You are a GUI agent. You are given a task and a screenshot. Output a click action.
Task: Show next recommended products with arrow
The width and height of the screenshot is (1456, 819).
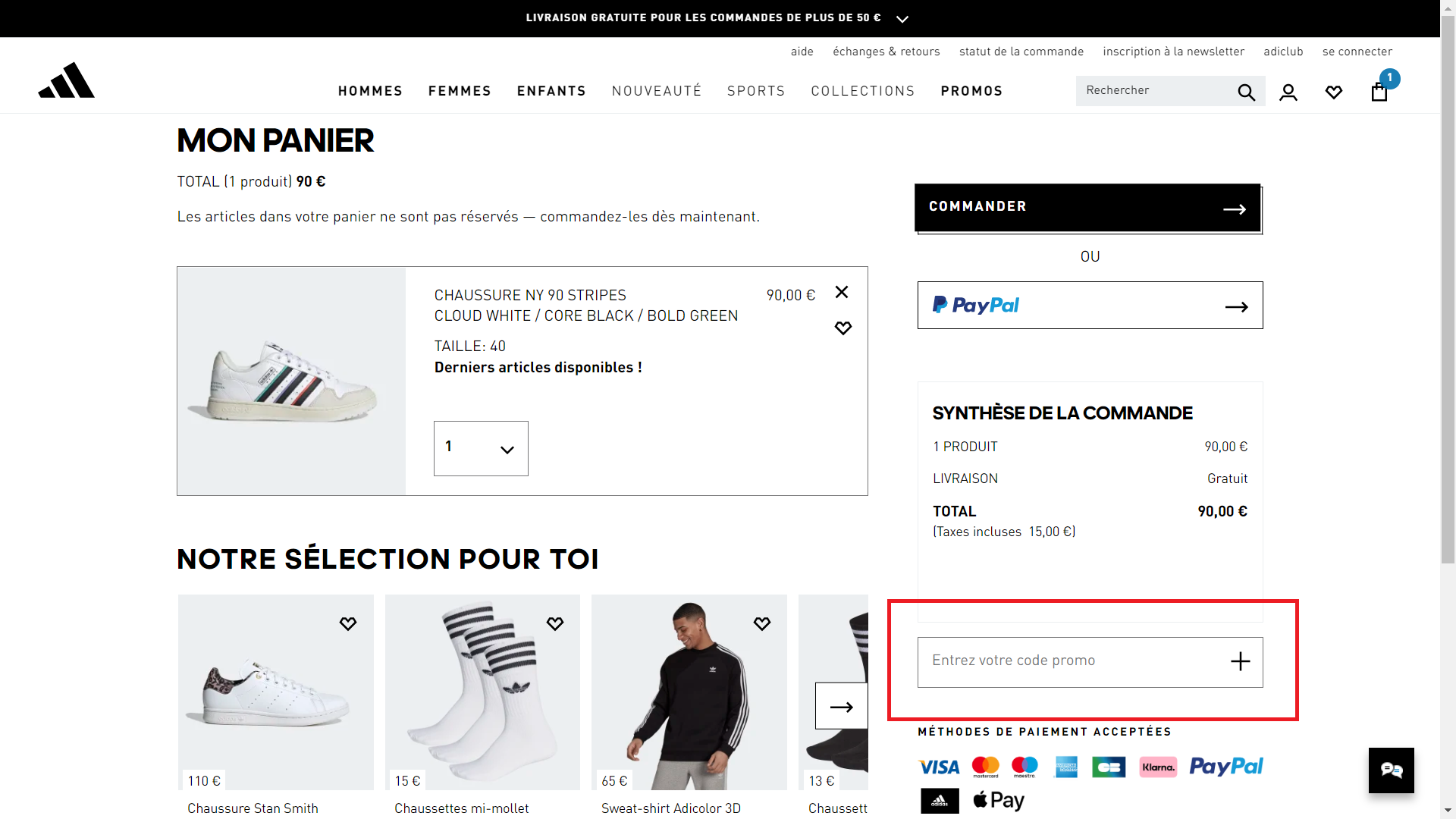click(841, 706)
